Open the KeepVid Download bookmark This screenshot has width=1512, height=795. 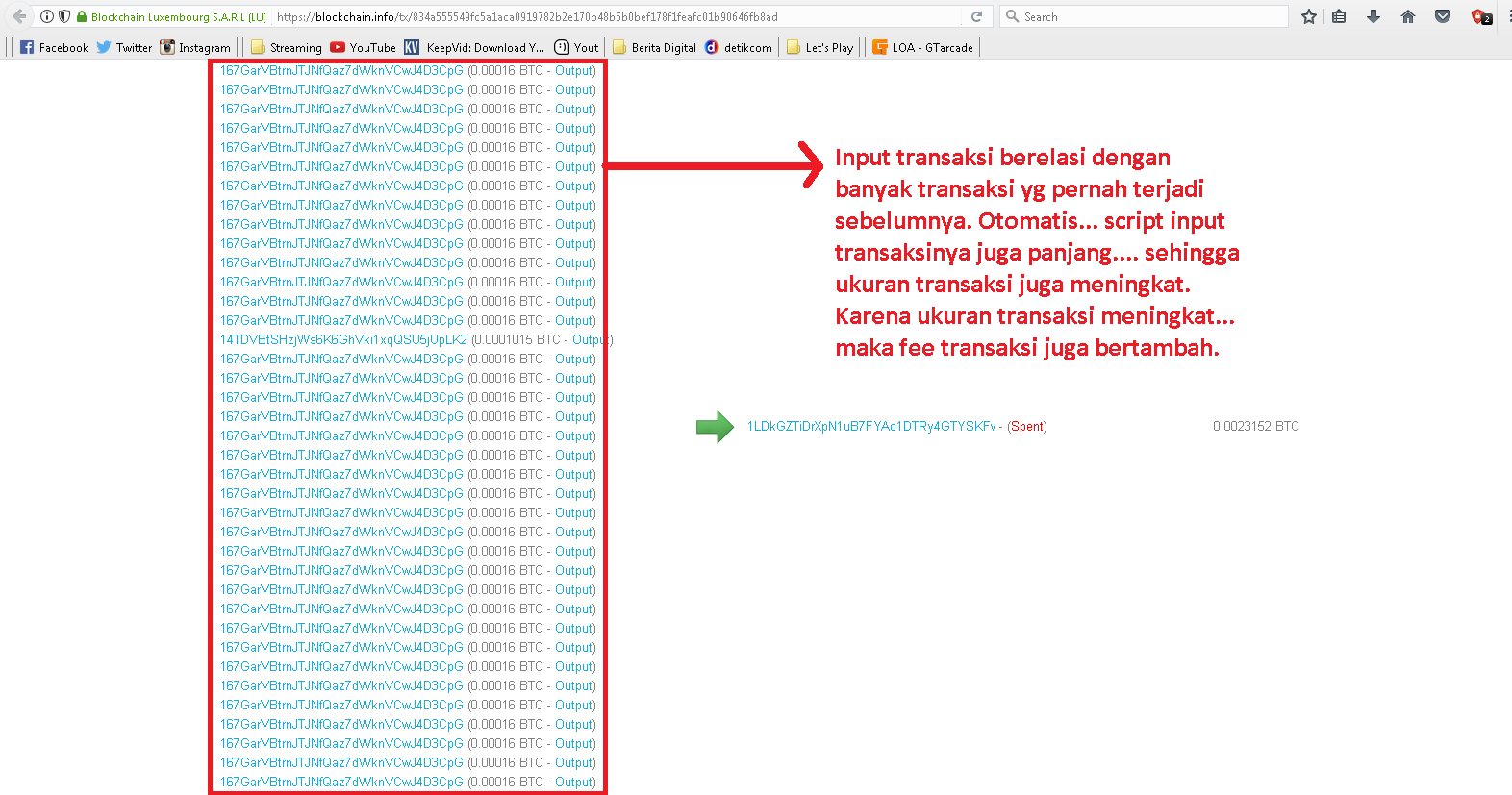click(x=474, y=47)
